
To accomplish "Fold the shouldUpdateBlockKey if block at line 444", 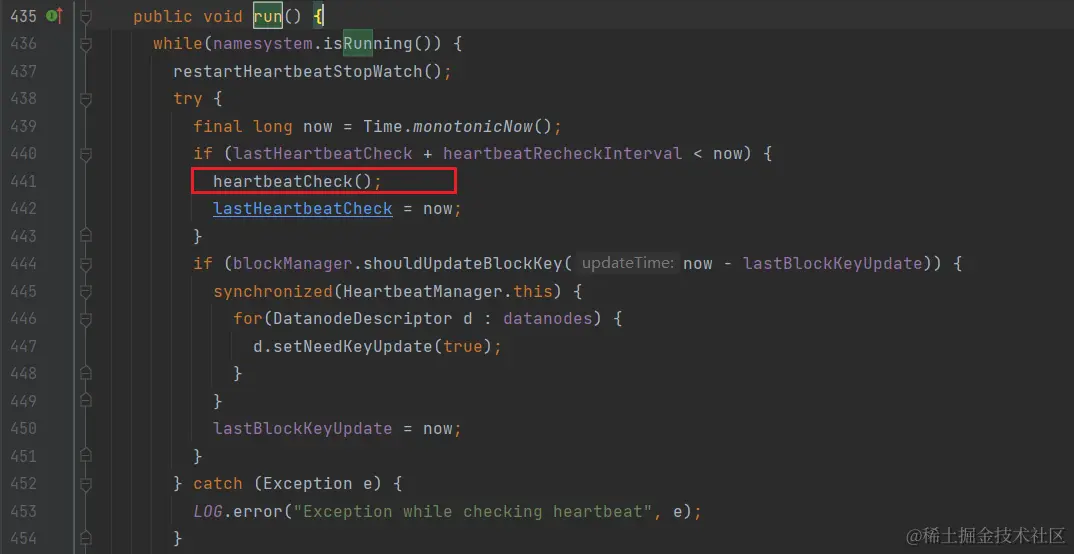I will point(86,264).
